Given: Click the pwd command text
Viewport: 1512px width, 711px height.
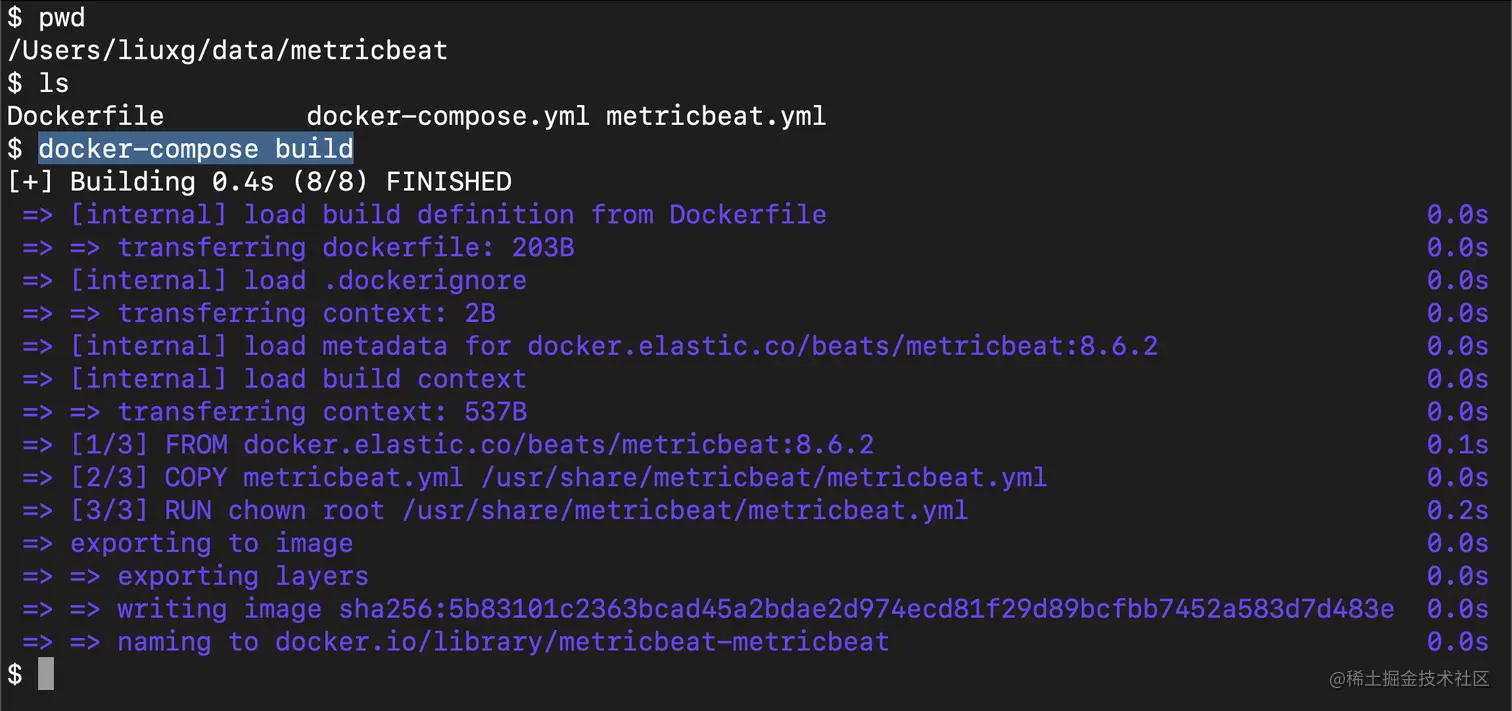Looking at the screenshot, I should pos(62,18).
